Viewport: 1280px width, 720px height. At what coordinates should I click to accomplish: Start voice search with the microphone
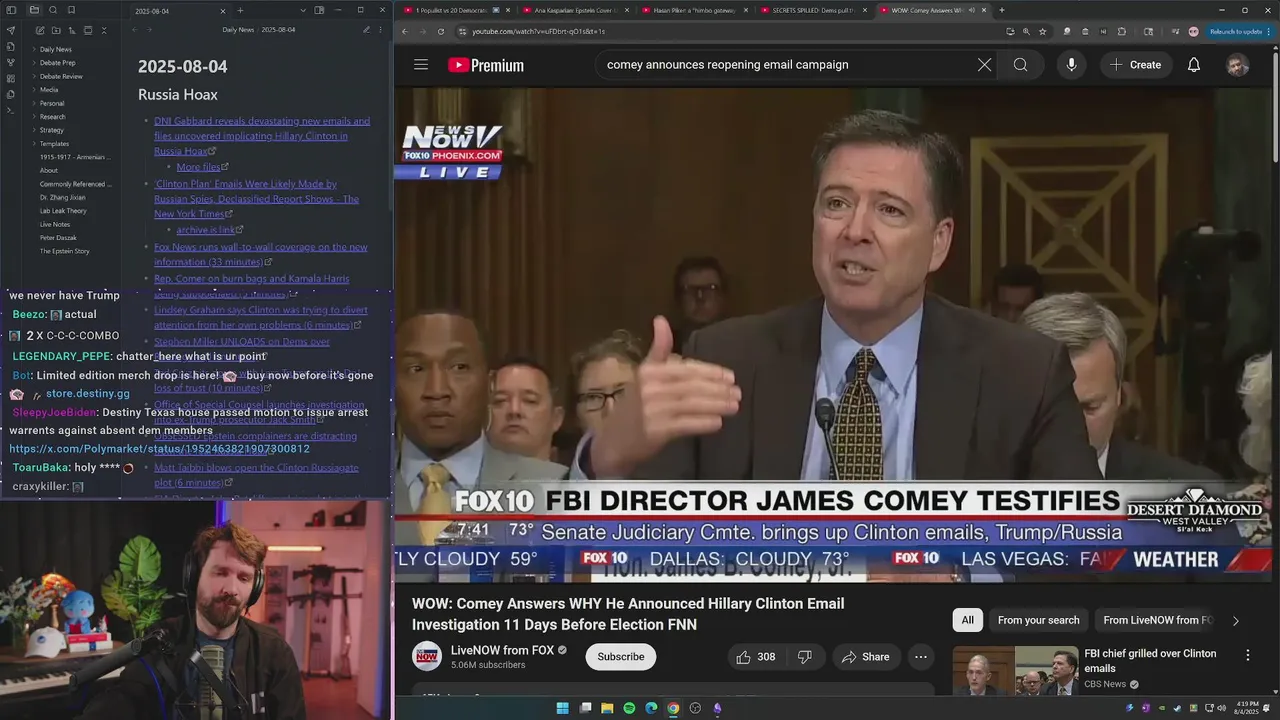pos(1071,65)
